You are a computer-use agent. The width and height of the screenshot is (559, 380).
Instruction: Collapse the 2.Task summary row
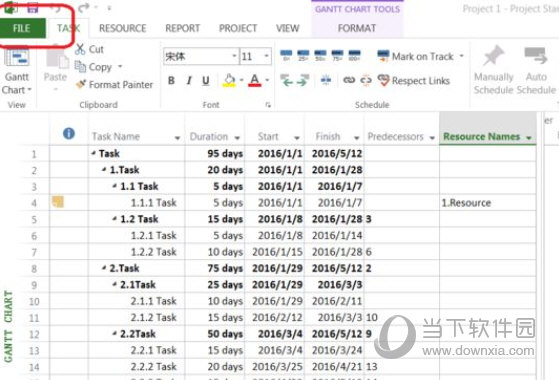104,268
